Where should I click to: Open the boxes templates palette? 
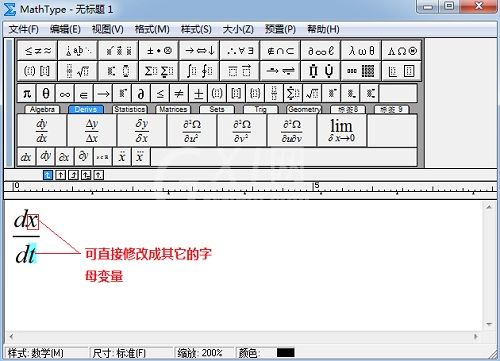click(402, 71)
